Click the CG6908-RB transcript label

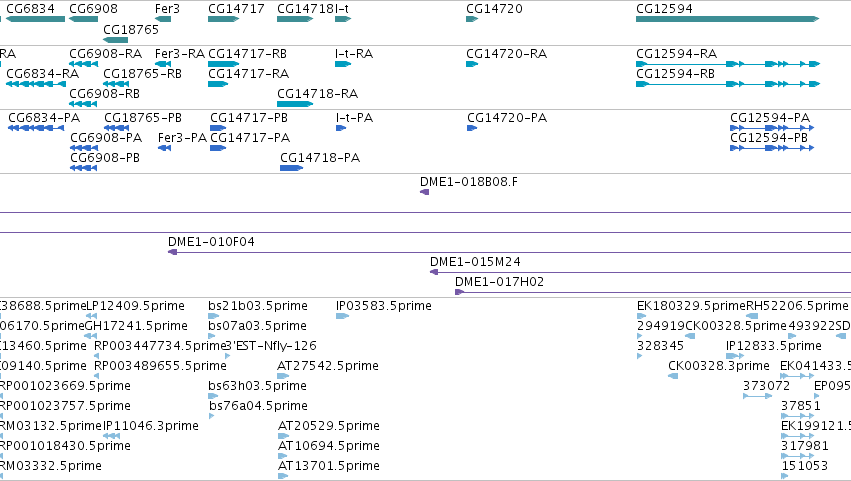(105, 94)
